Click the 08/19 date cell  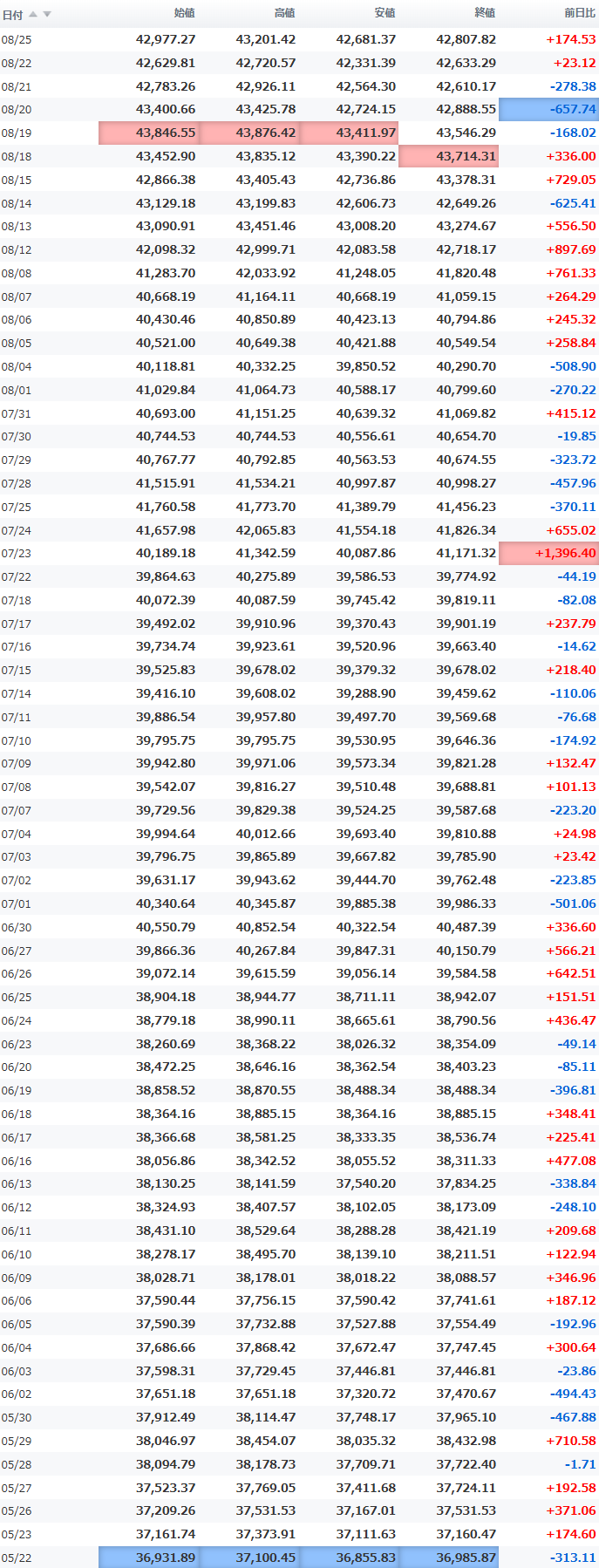point(17,133)
